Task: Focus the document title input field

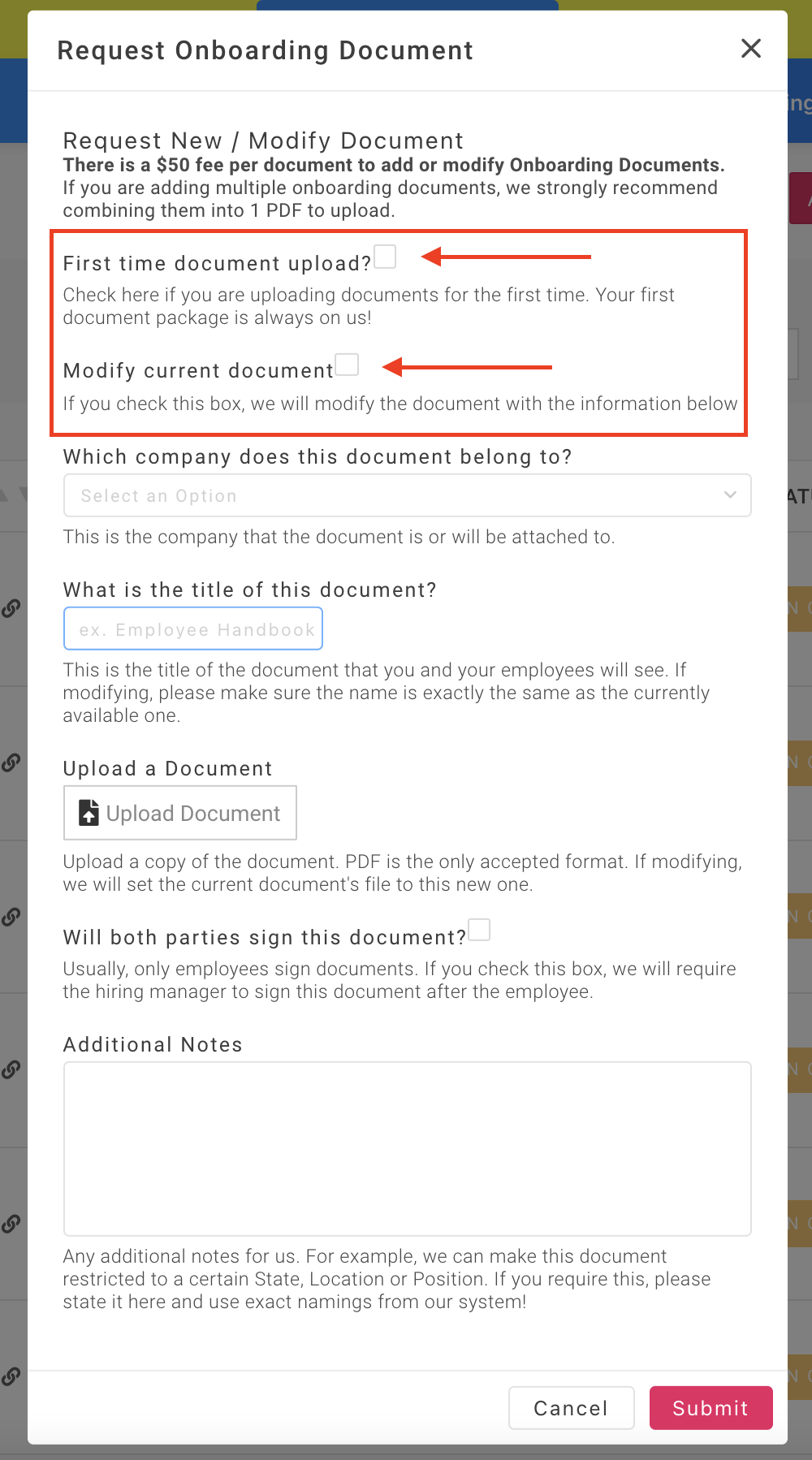Action: coord(193,629)
